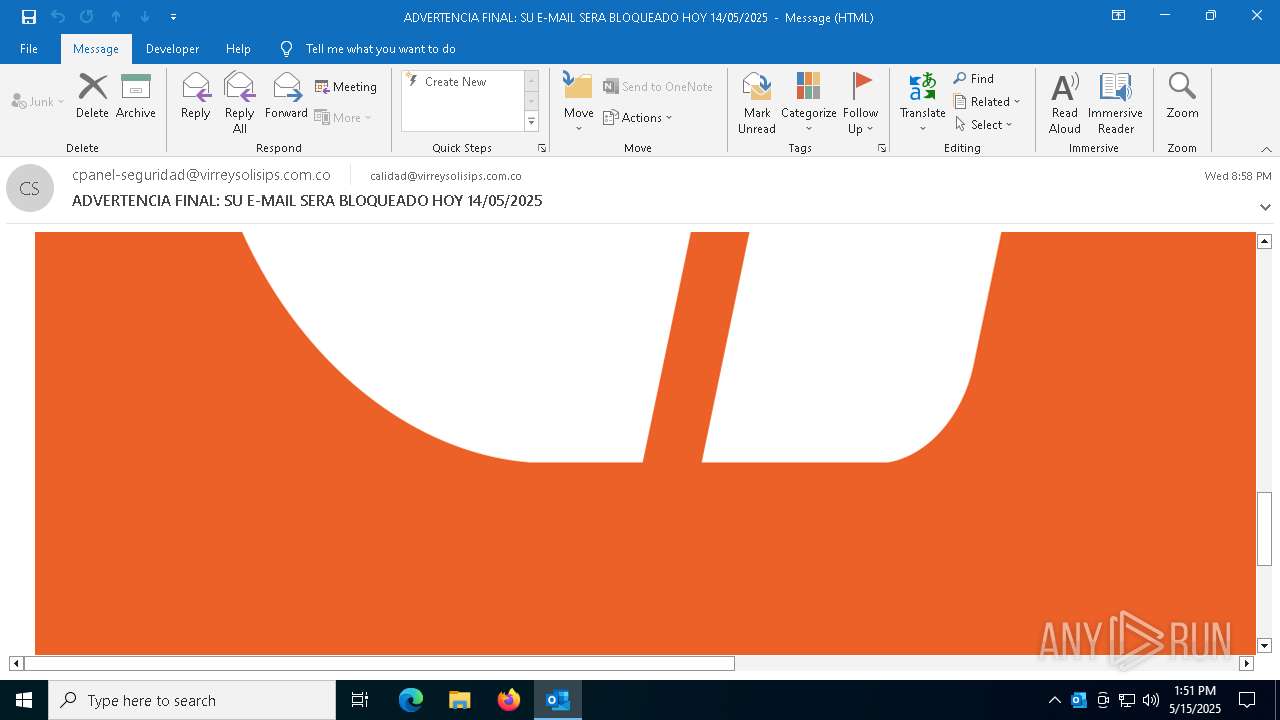Image resolution: width=1280 pixels, height=720 pixels.
Task: Go to the next item using the down arrow
Action: click(x=145, y=17)
